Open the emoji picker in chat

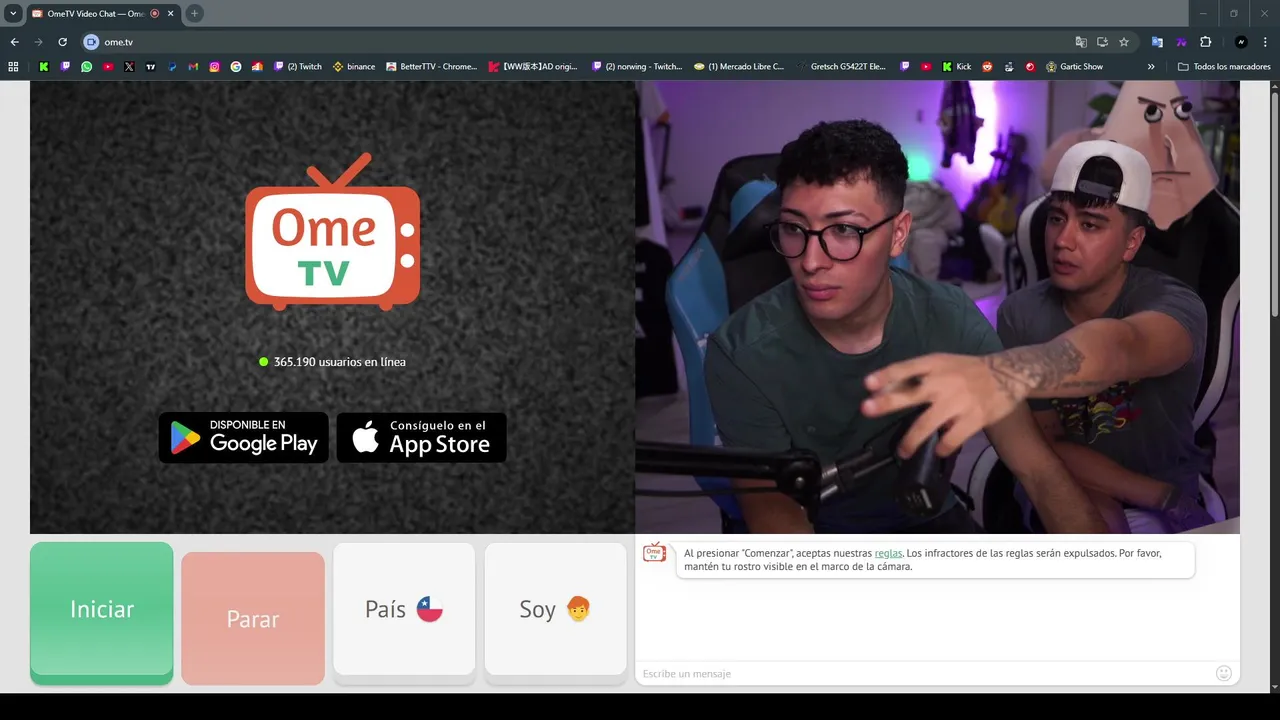[1223, 673]
